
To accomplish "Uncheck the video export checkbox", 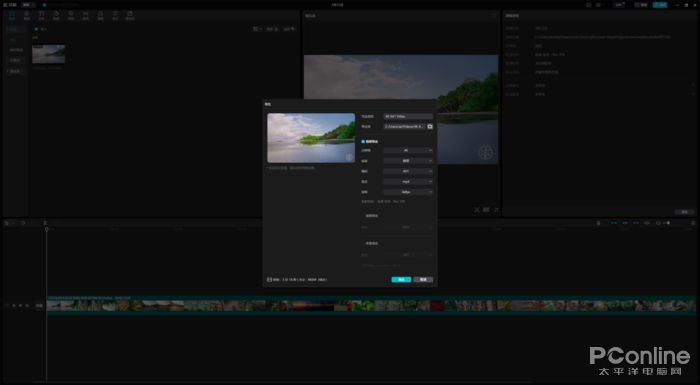I will pos(363,142).
